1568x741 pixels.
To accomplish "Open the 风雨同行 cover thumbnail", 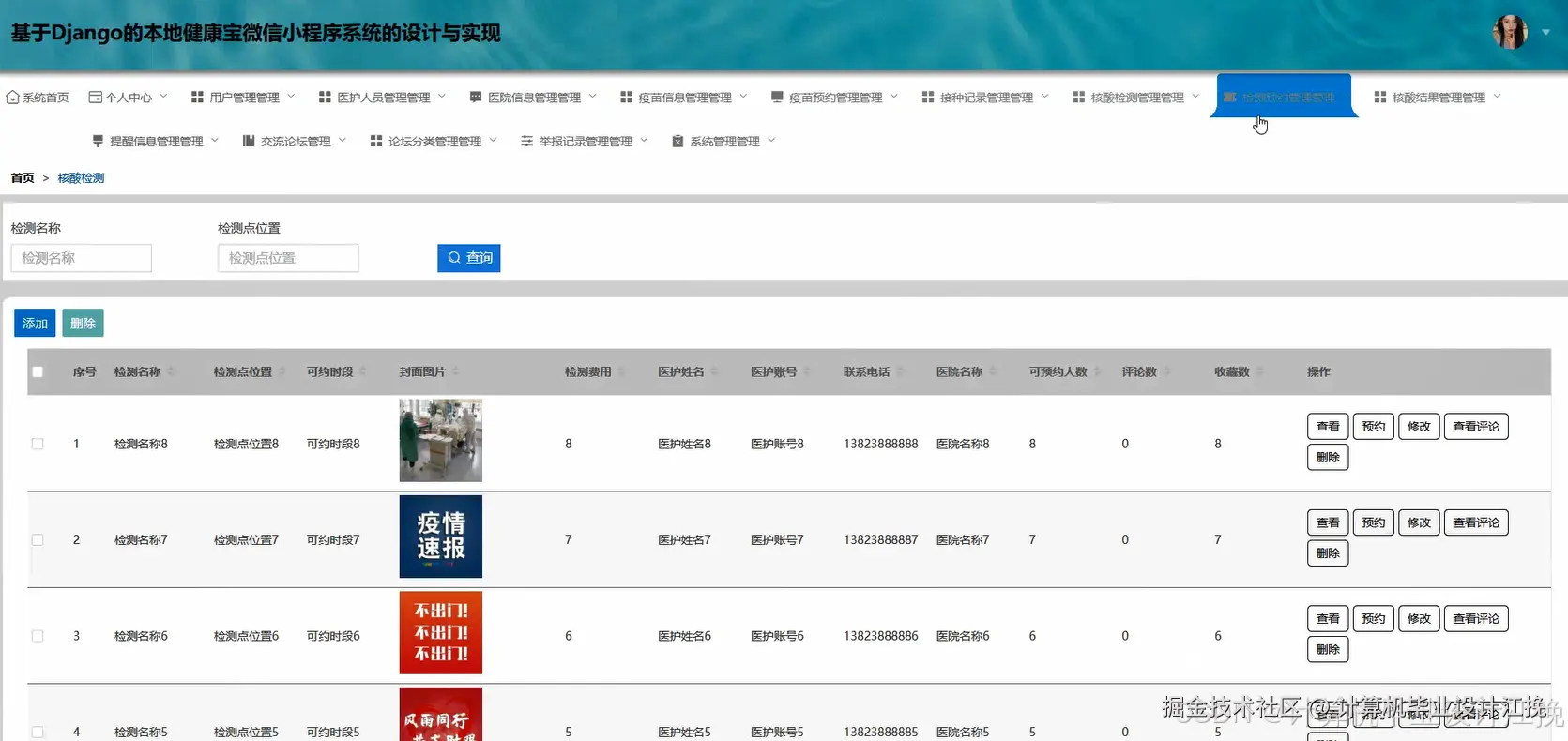I will [x=441, y=714].
